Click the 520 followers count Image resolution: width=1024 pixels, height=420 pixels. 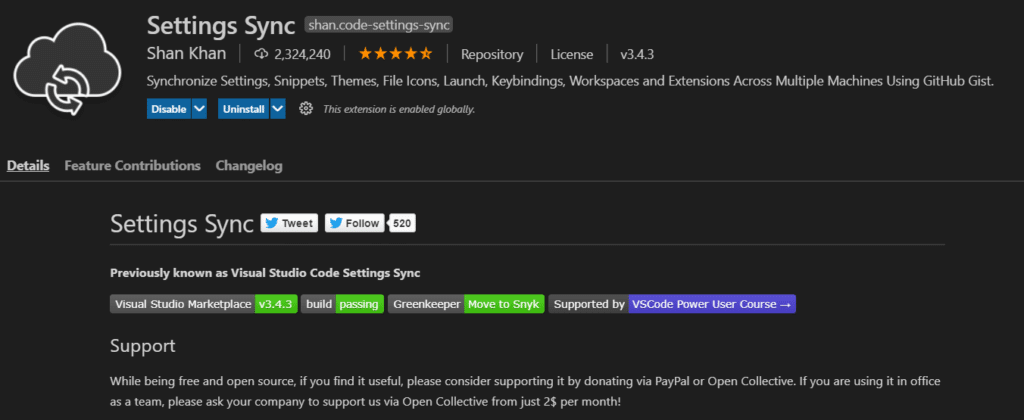pos(402,223)
